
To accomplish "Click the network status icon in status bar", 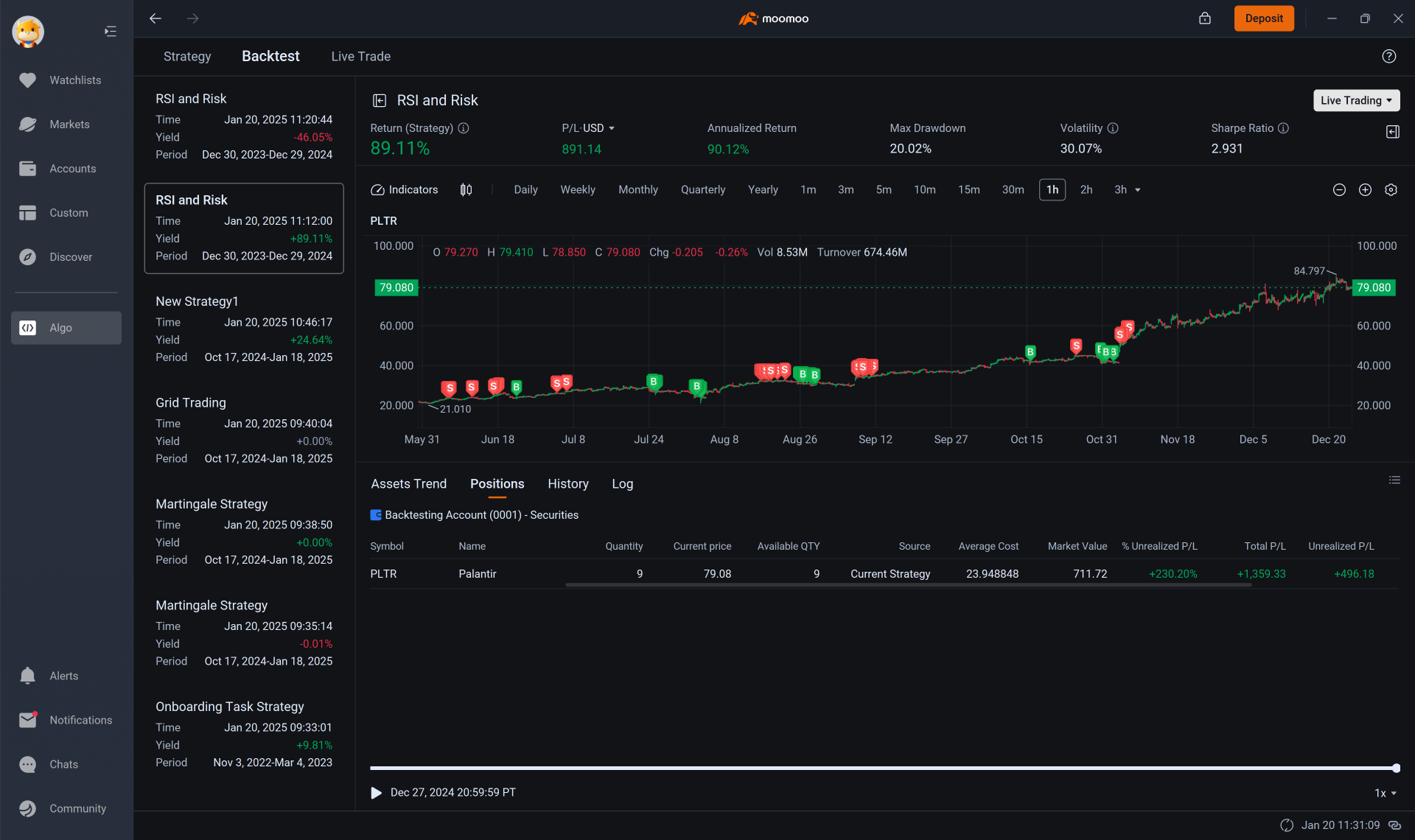I will (x=1394, y=825).
